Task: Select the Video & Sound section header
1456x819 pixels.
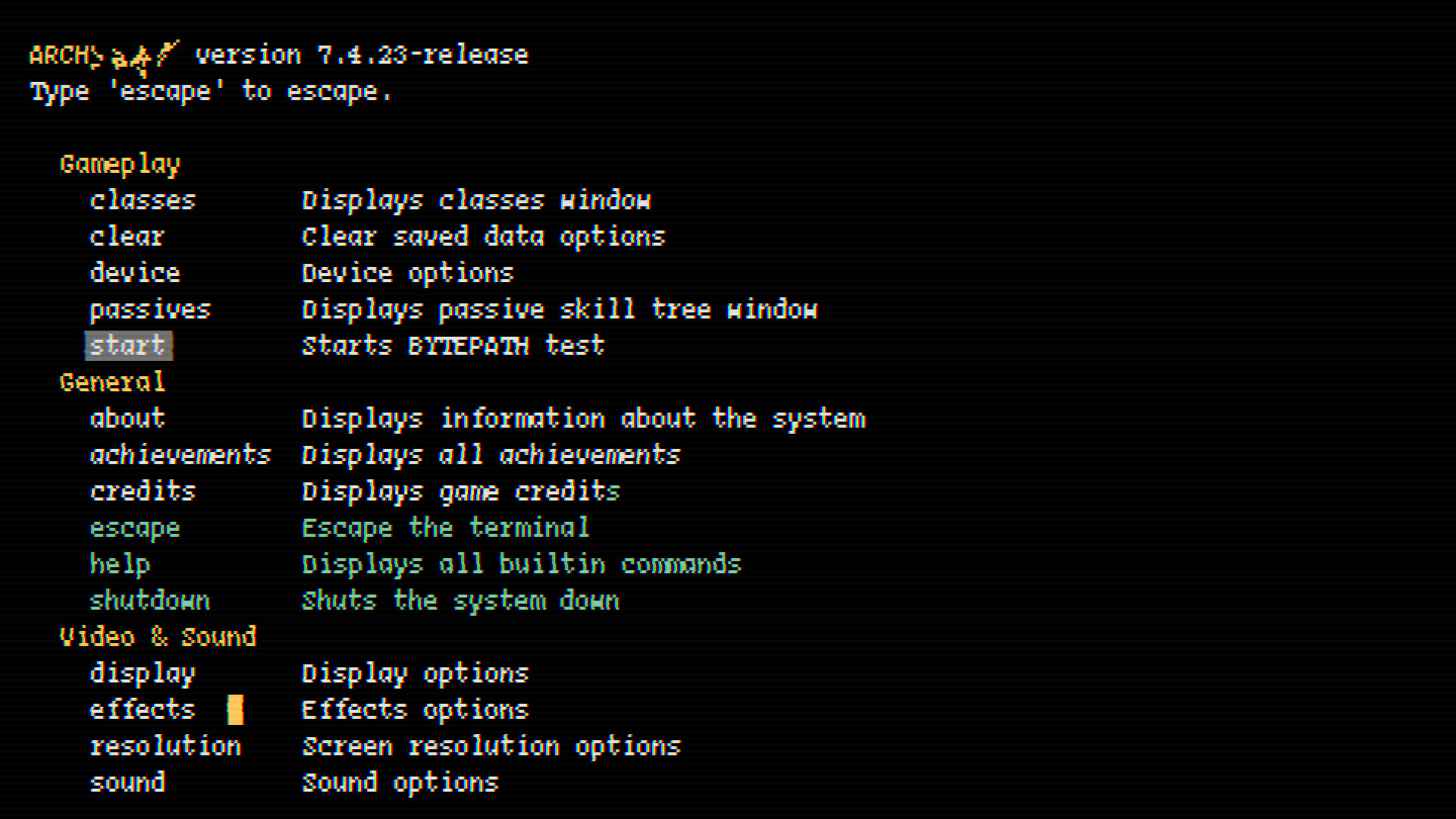Action: (159, 637)
